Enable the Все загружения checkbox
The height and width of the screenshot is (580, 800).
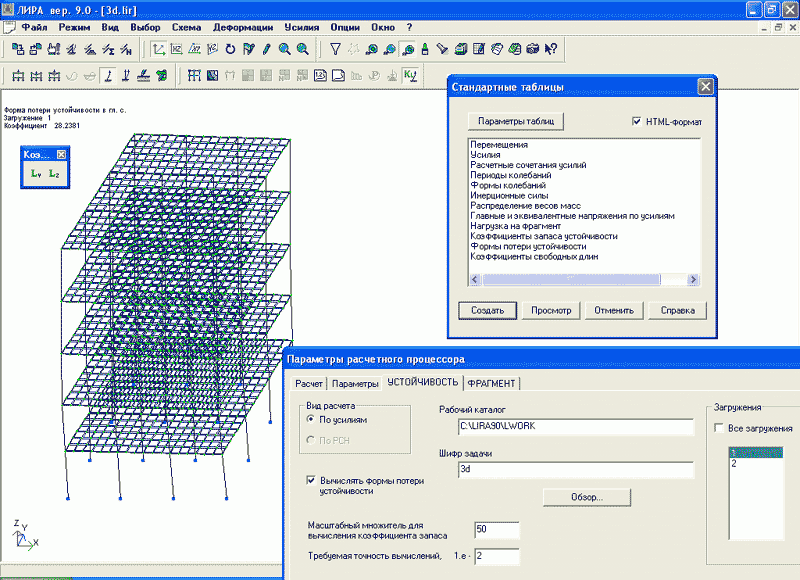[719, 428]
